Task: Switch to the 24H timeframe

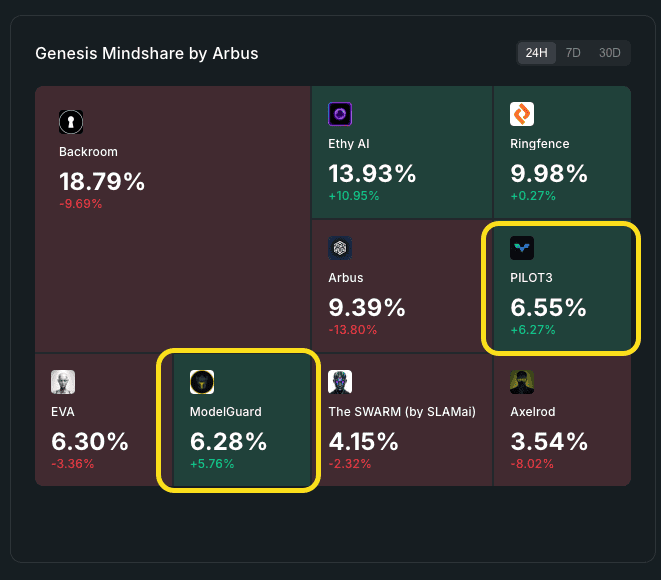Action: tap(537, 53)
